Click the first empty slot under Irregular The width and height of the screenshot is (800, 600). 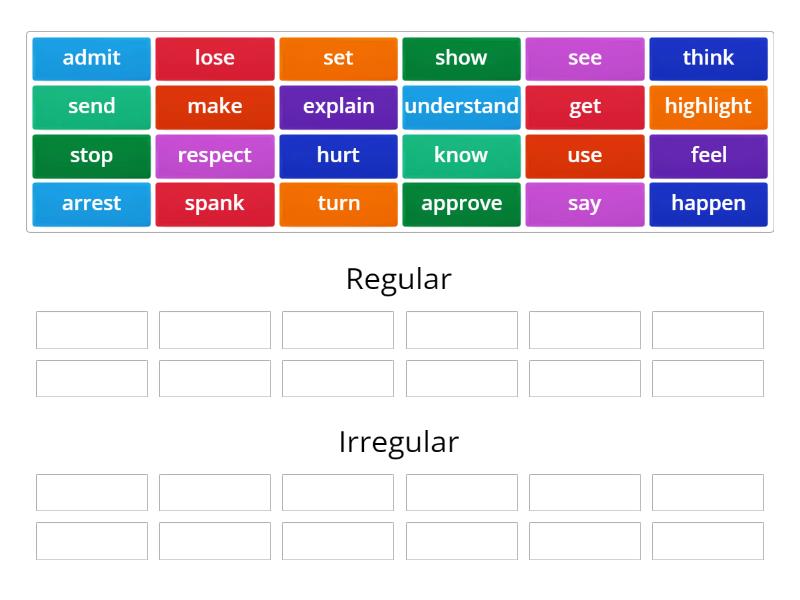[x=91, y=492]
